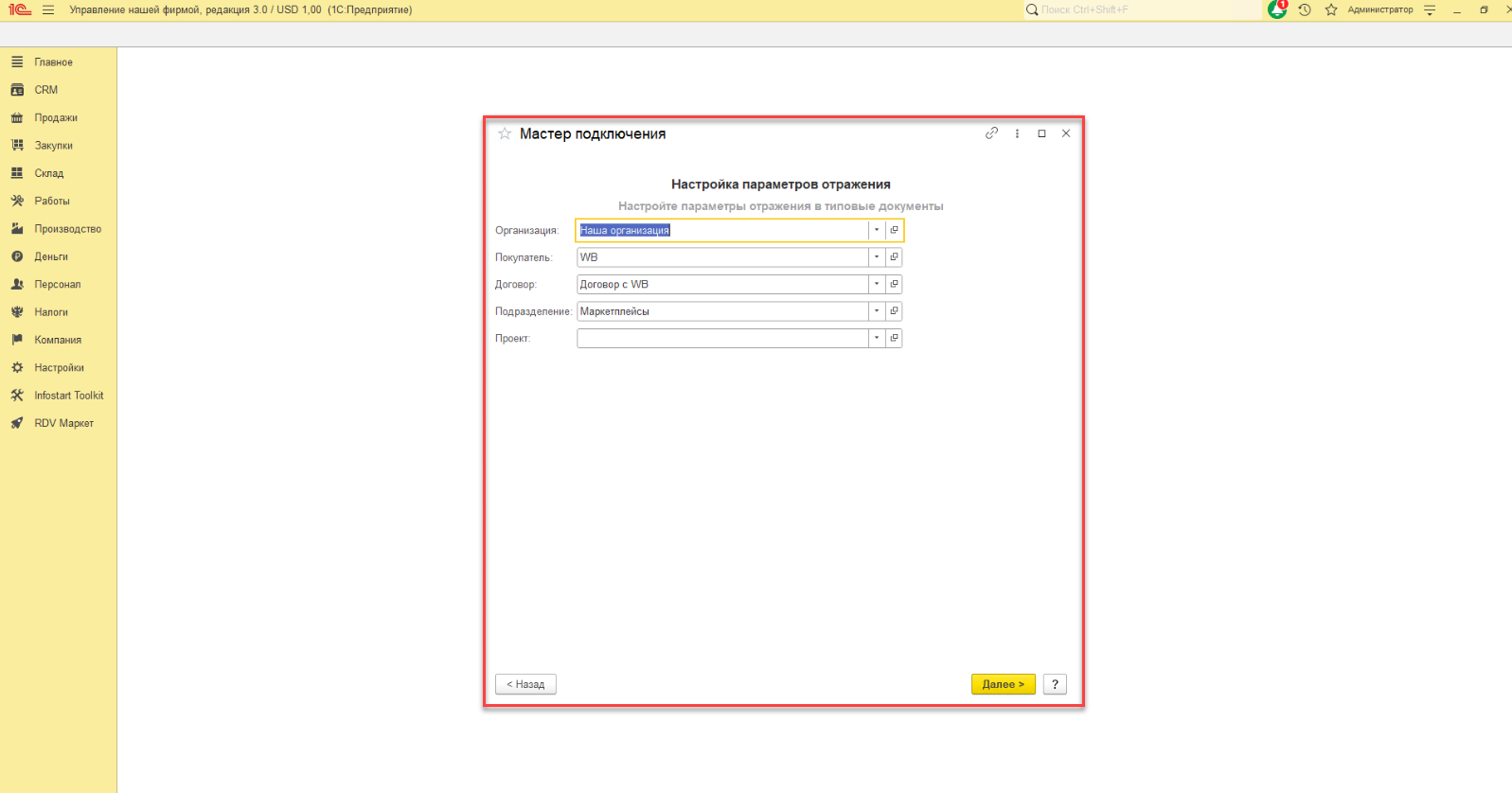Open the Главное section
1512x793 pixels.
[53, 62]
